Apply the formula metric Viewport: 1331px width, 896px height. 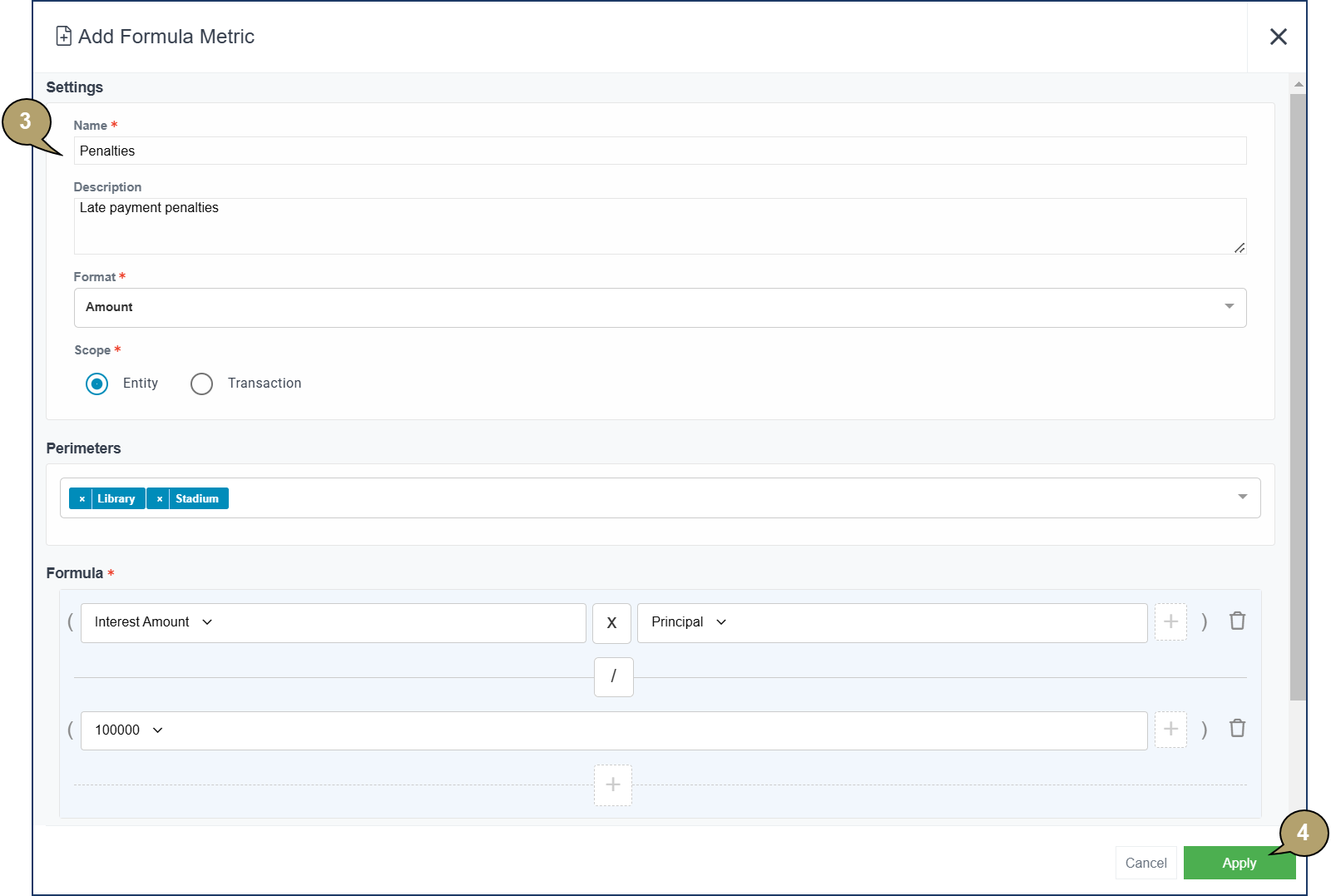coord(1239,864)
